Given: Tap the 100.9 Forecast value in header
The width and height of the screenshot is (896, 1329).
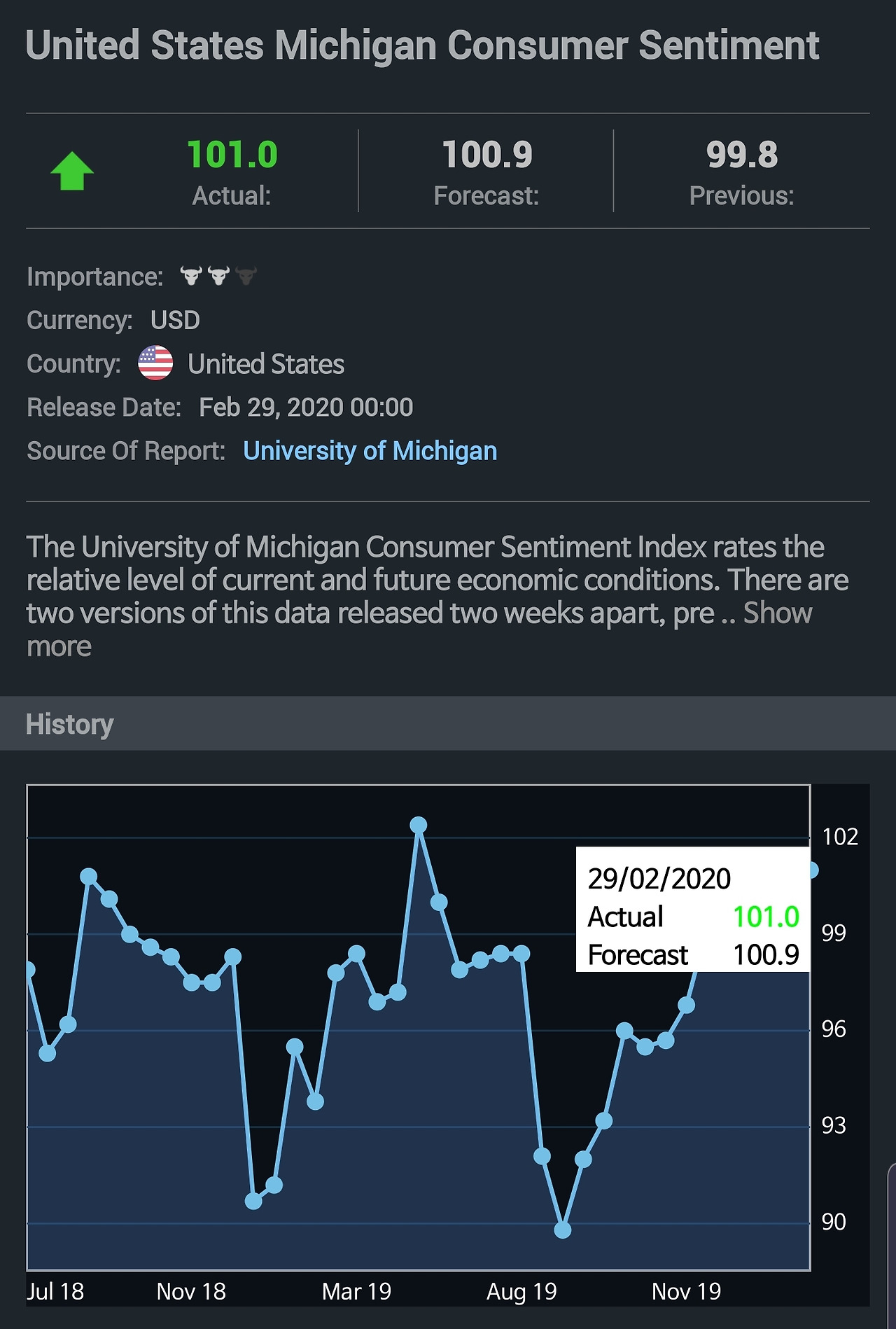Looking at the screenshot, I should (x=486, y=155).
